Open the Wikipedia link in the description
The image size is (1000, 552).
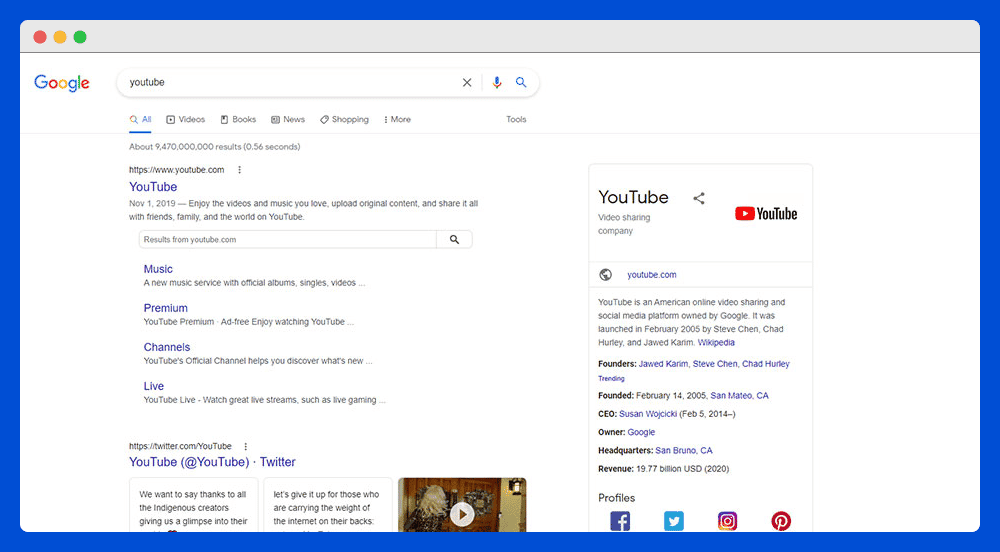pos(716,342)
